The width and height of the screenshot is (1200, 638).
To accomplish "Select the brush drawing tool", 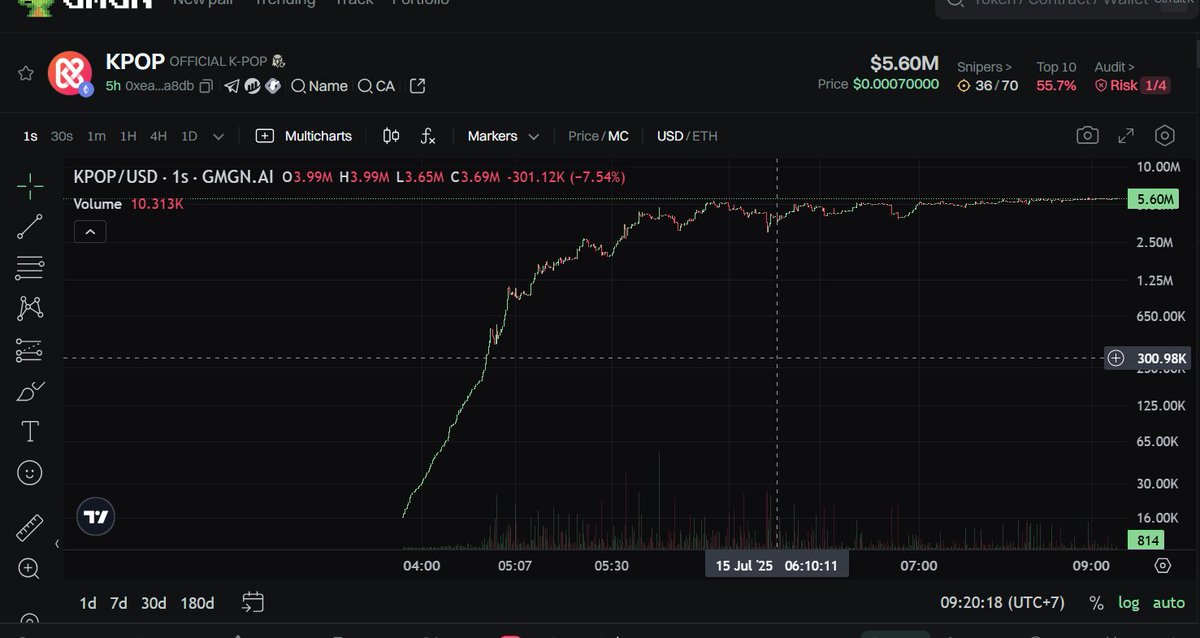I will pyautogui.click(x=30, y=391).
